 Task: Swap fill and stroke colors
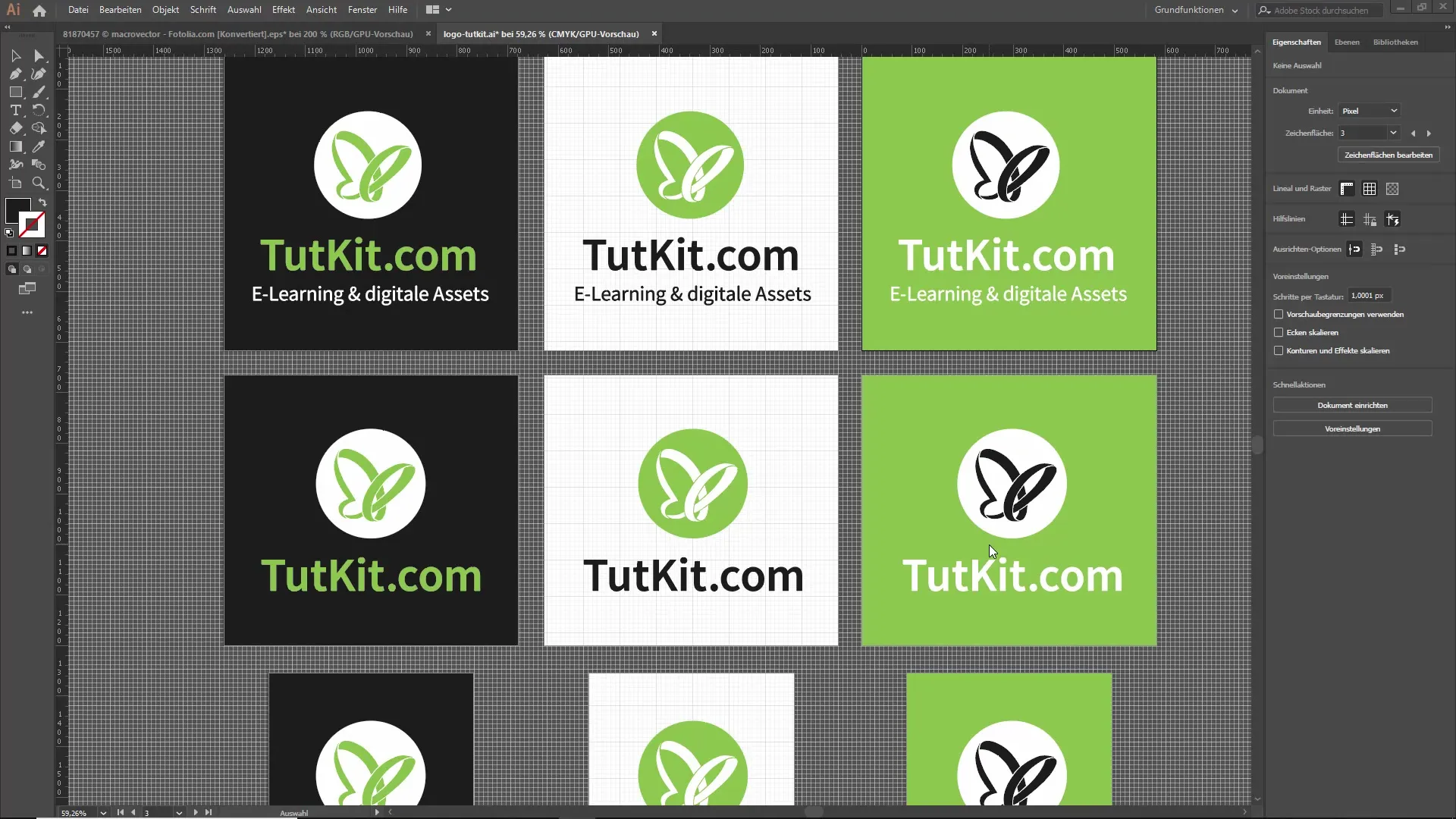[43, 202]
